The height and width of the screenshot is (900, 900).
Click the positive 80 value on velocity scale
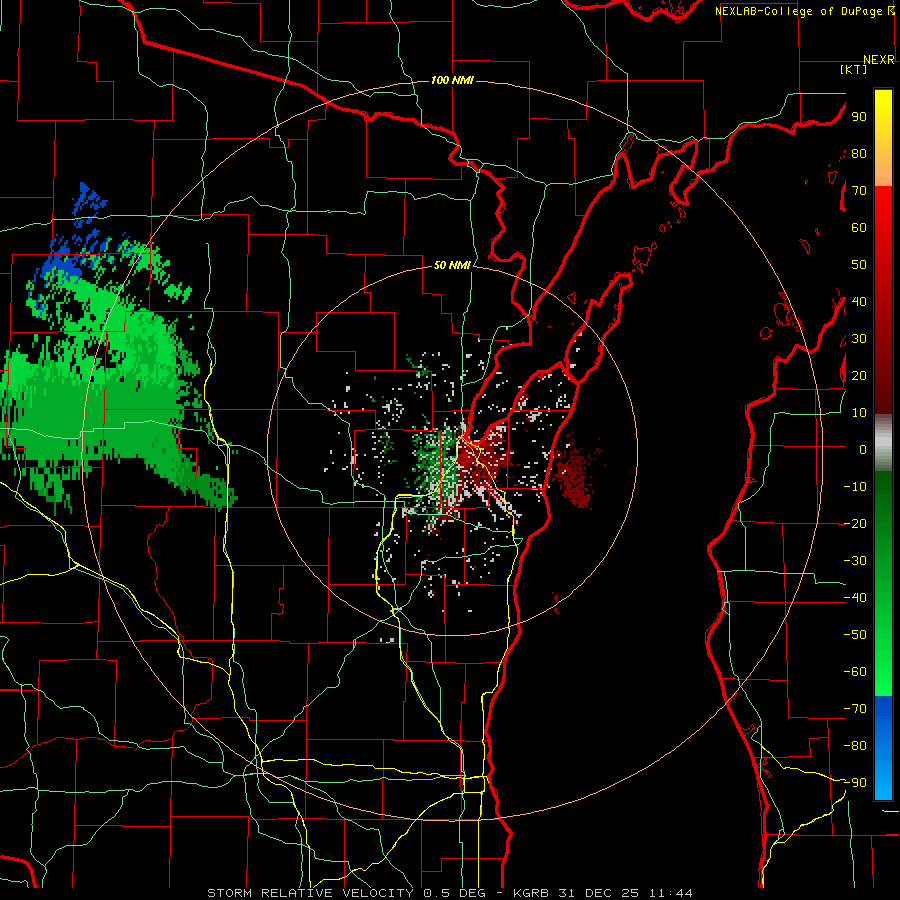tap(859, 154)
